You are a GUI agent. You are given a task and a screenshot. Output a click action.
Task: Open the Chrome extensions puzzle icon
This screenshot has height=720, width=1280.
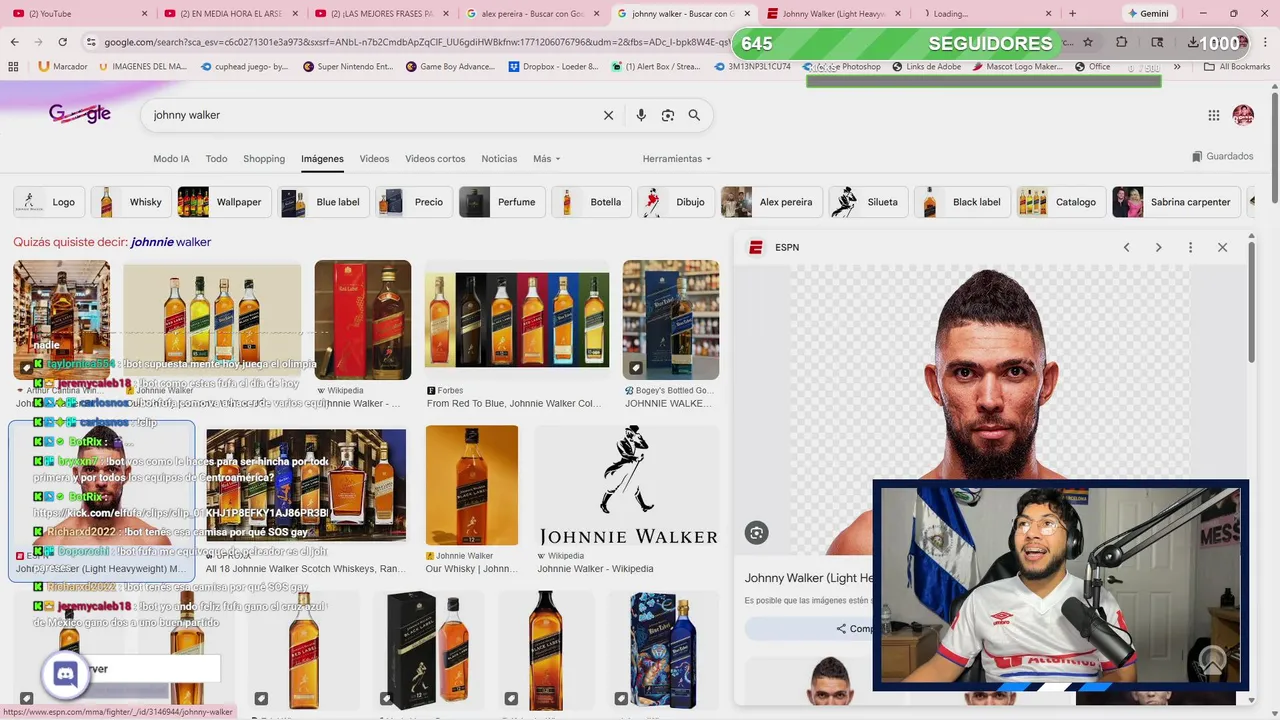tap(1121, 42)
